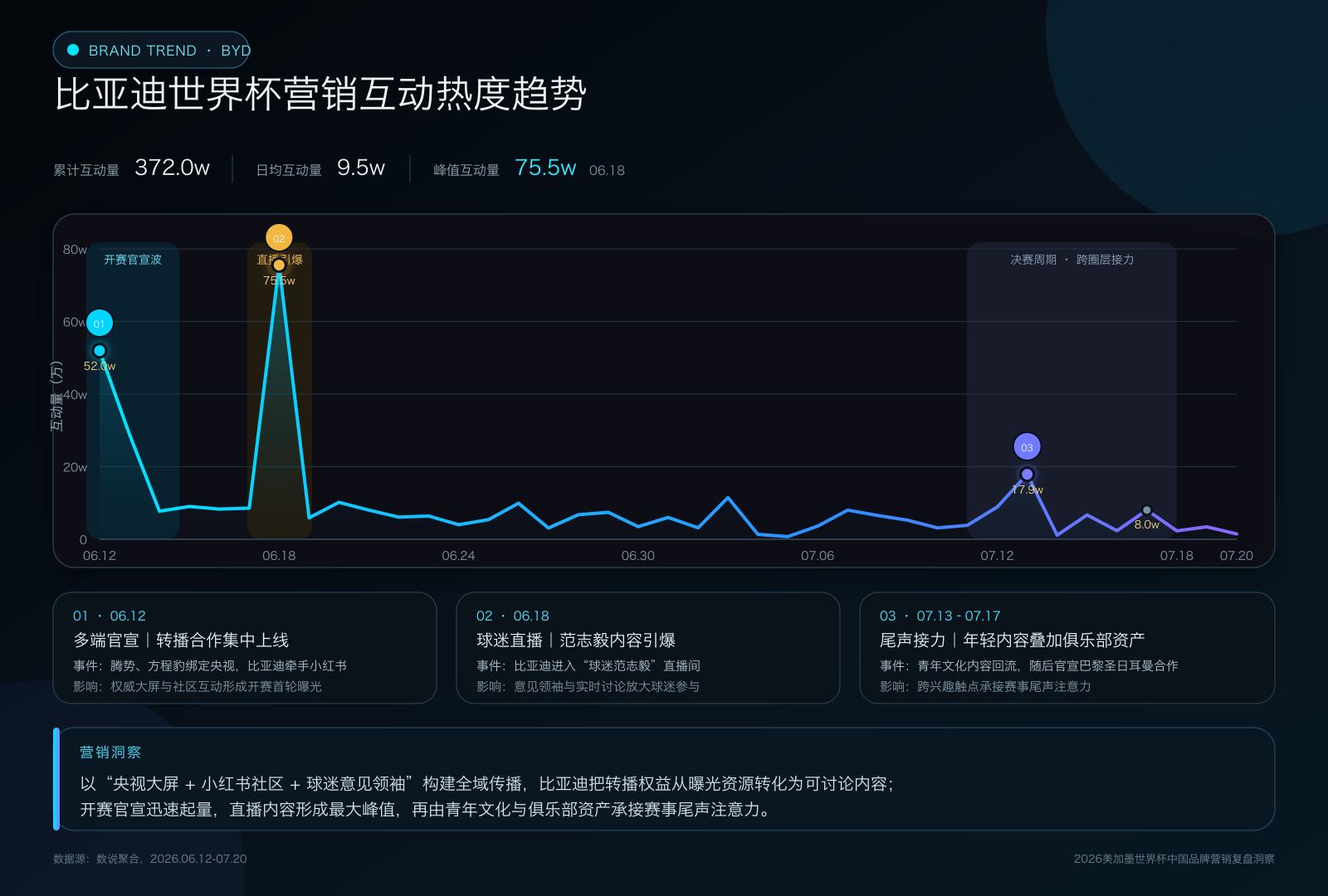Click the title 比亚迪世界杯营销互动热度趋势

tap(321, 94)
